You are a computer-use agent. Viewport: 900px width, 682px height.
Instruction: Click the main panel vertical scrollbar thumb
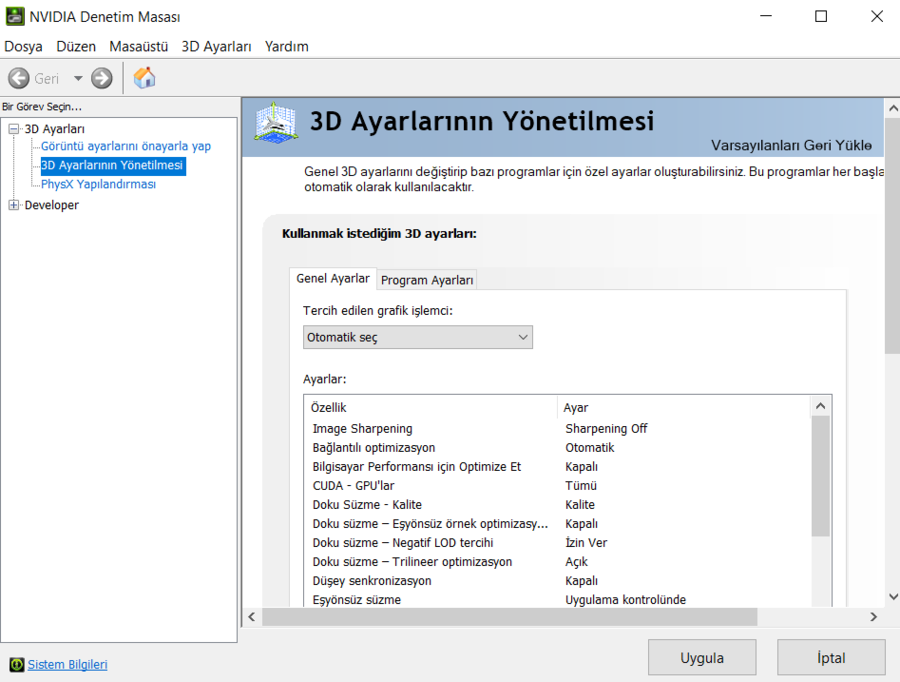893,236
